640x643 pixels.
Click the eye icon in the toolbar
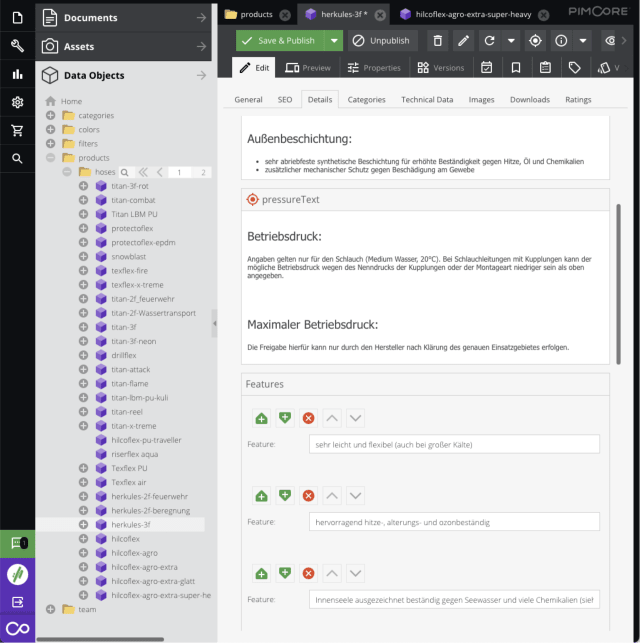coord(610,41)
